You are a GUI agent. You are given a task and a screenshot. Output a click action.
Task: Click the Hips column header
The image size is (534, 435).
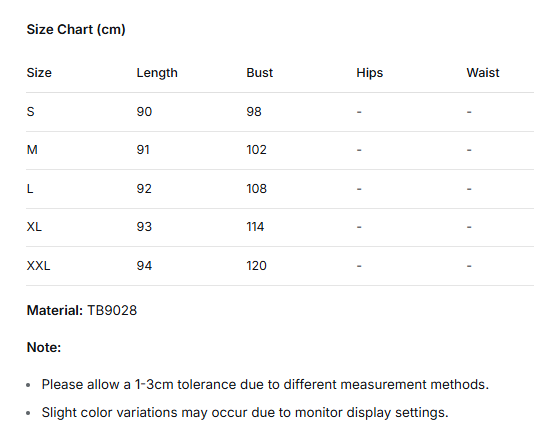[x=370, y=73]
